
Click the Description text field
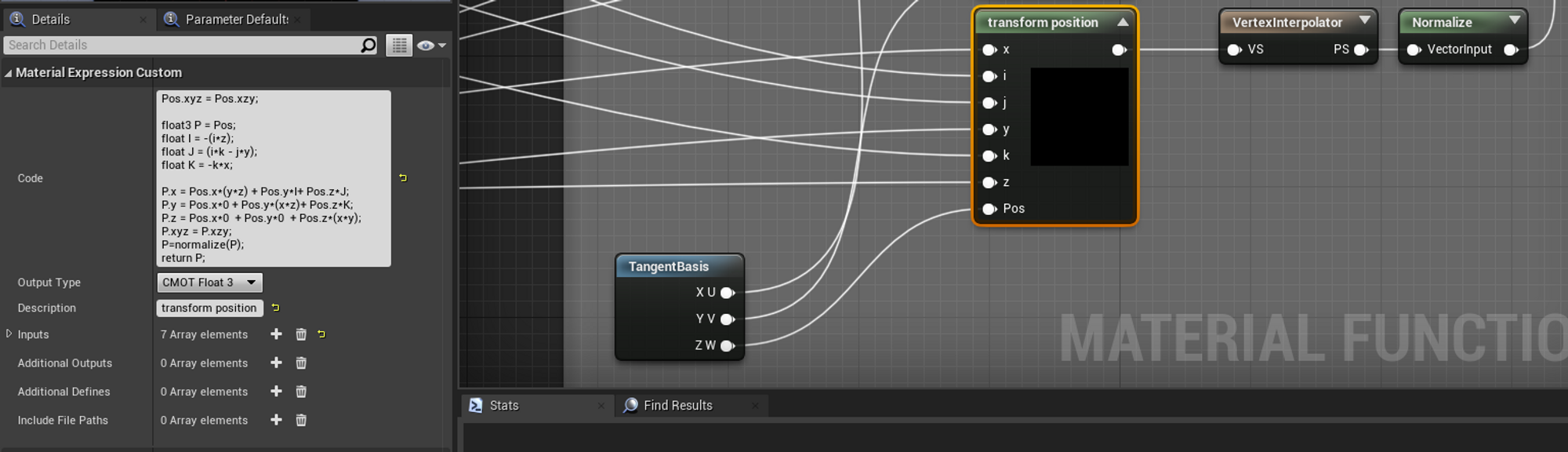point(209,308)
